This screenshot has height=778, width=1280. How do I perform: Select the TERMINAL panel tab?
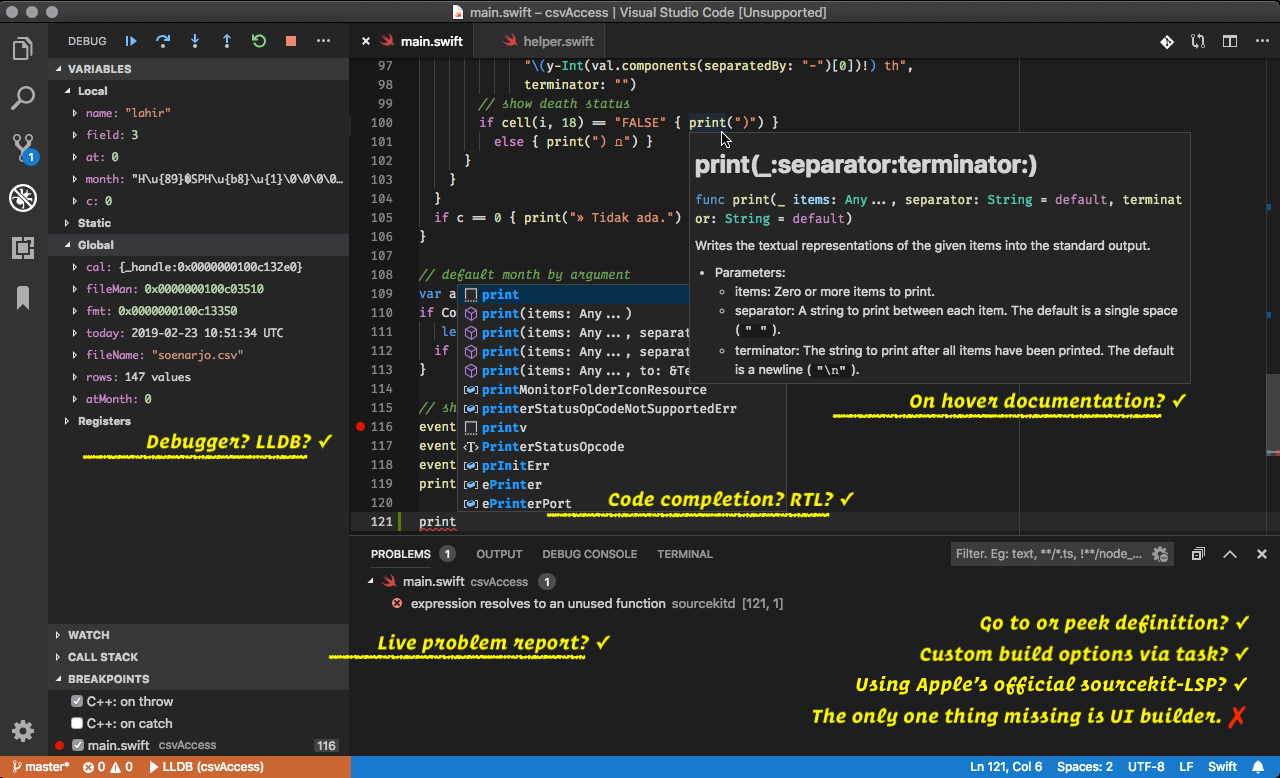(685, 554)
